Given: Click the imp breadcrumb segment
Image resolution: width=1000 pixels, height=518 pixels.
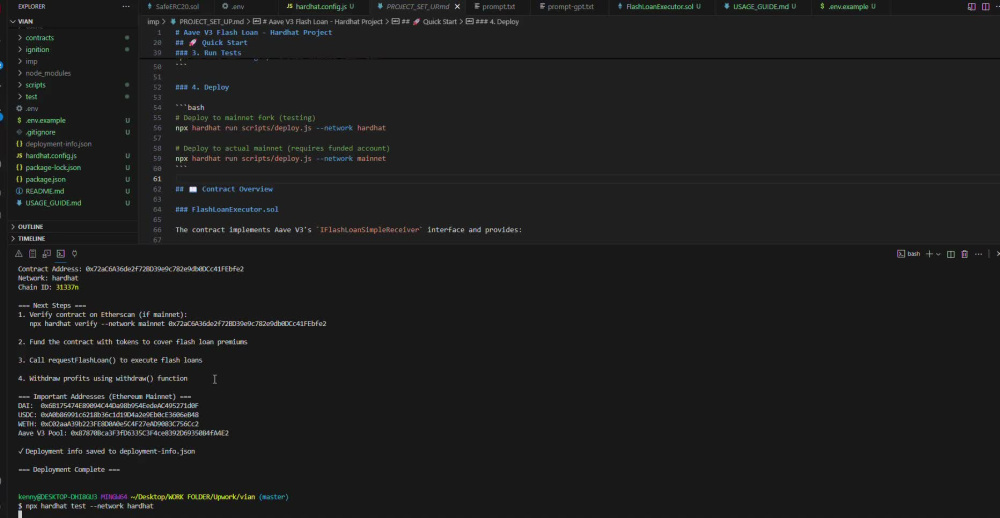Looking at the screenshot, I should click(x=153, y=22).
